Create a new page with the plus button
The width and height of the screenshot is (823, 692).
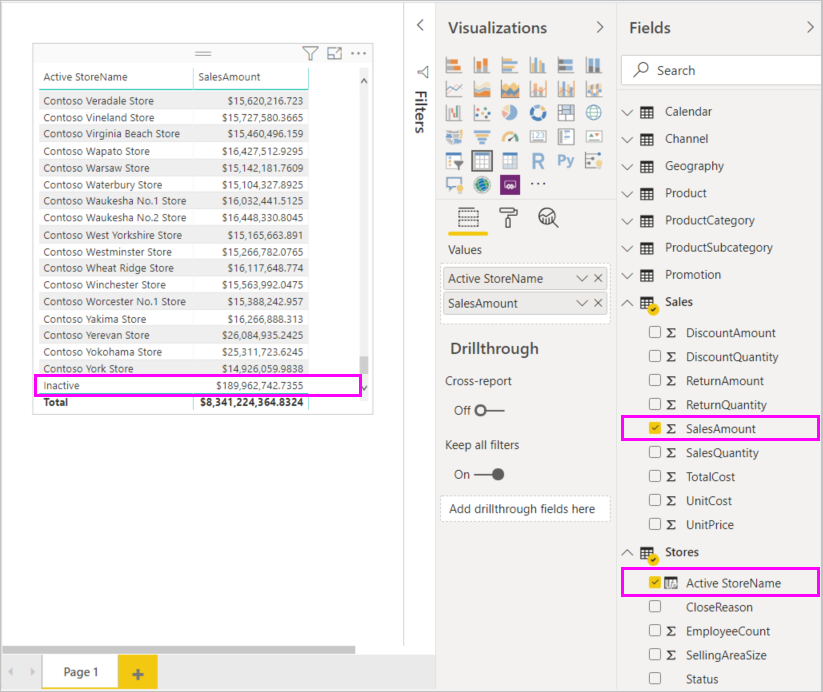(137, 672)
